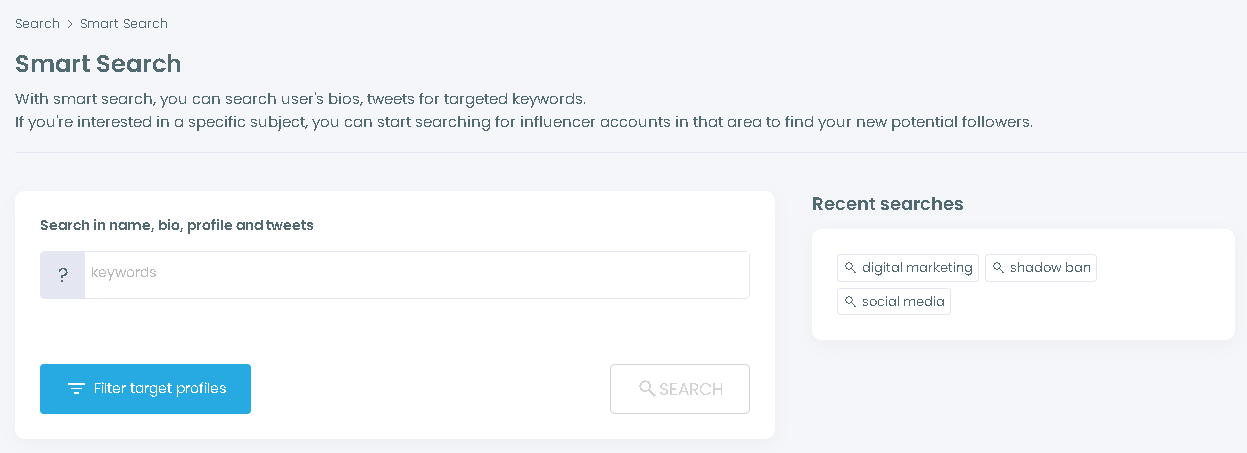Click the Search in name, bio label
The height and width of the screenshot is (453, 1247).
click(176, 225)
